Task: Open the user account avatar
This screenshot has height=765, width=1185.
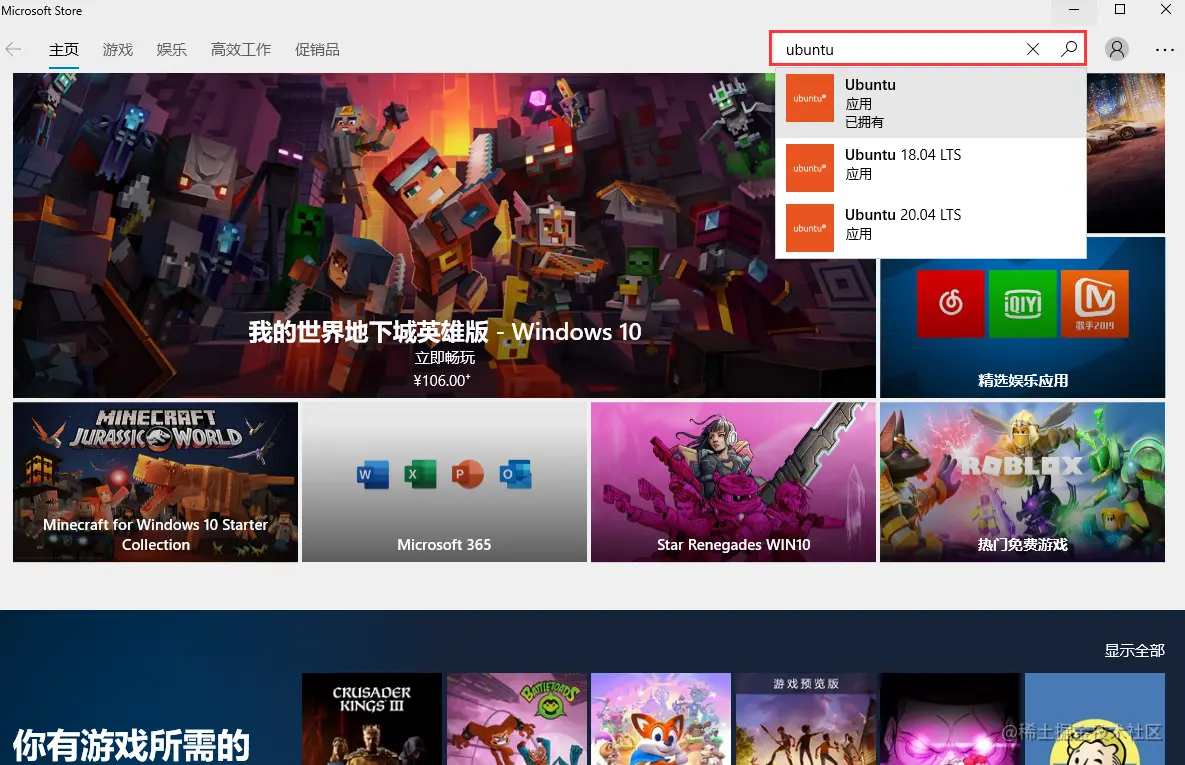Action: pyautogui.click(x=1116, y=49)
